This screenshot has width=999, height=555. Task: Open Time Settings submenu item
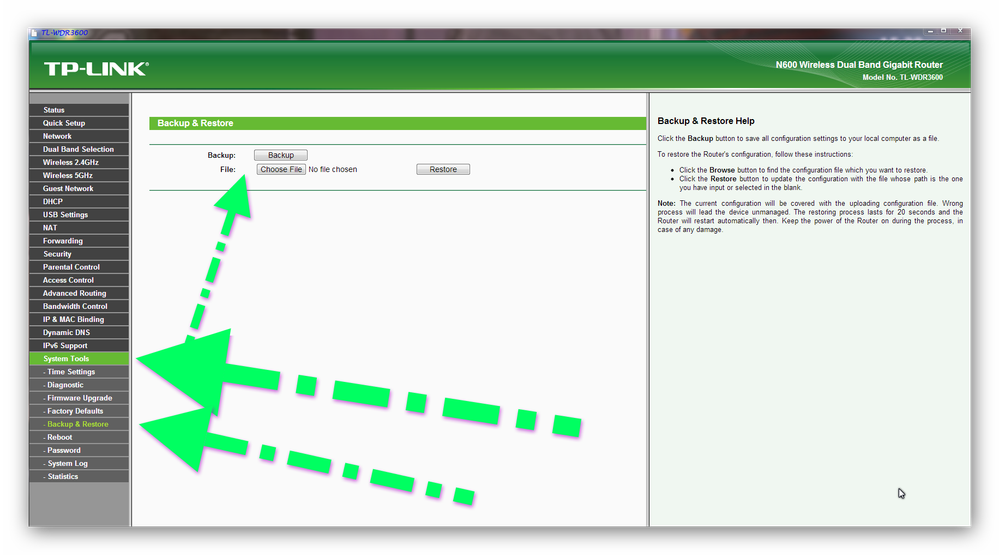coord(70,372)
